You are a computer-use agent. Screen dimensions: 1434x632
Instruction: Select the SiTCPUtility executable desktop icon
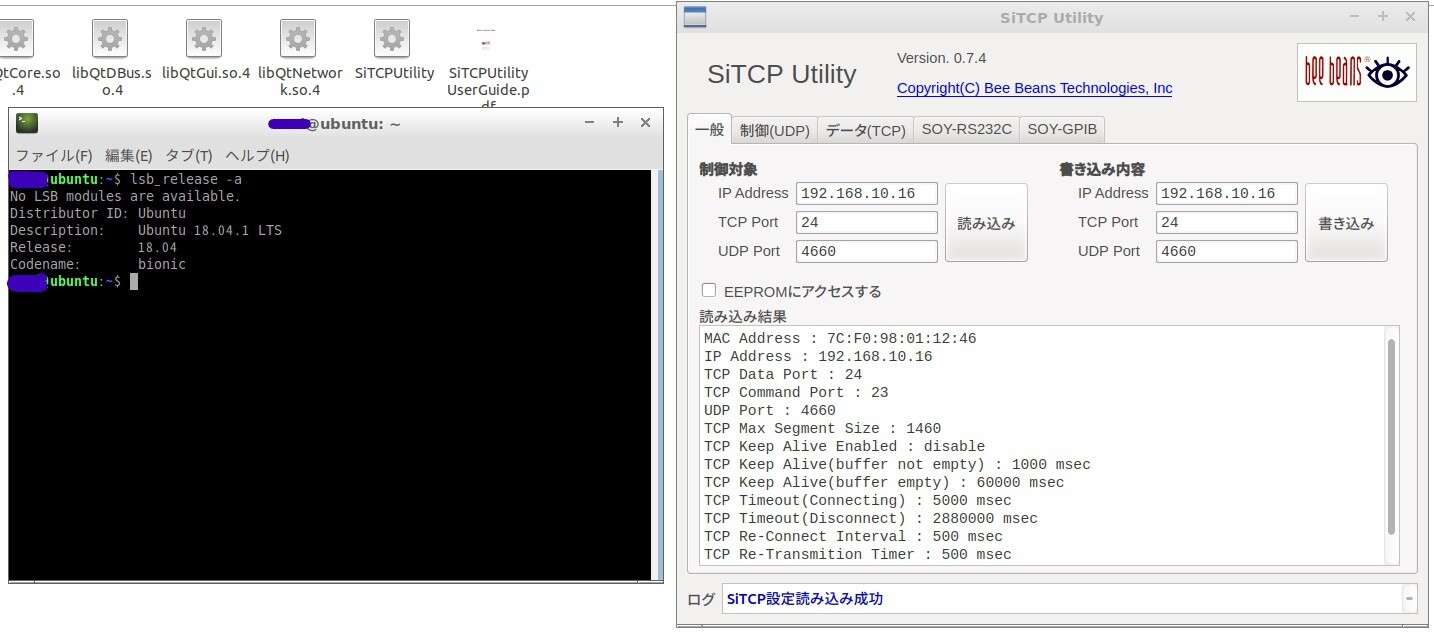click(x=392, y=39)
